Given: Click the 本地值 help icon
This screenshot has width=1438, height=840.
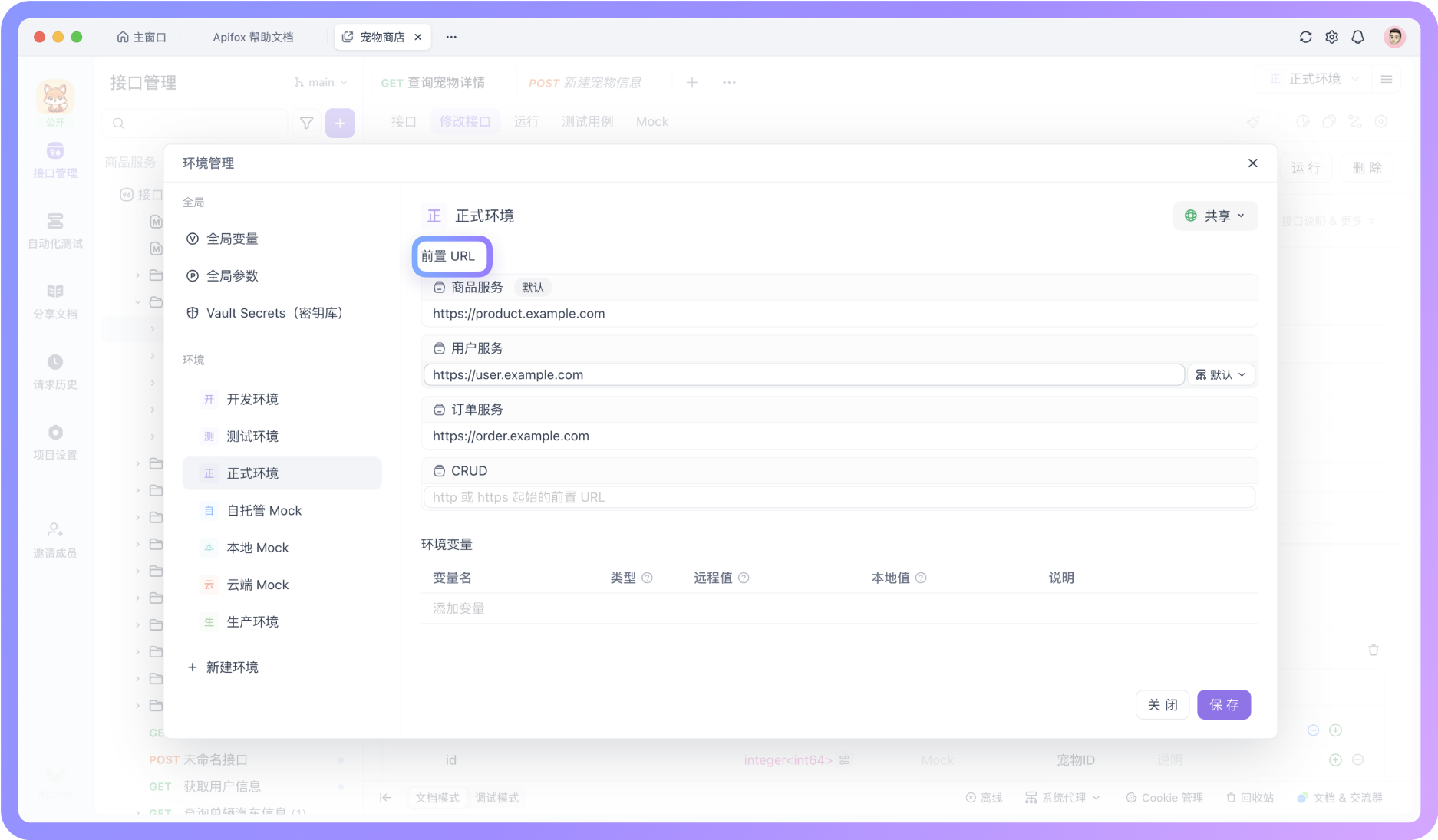Looking at the screenshot, I should click(921, 578).
